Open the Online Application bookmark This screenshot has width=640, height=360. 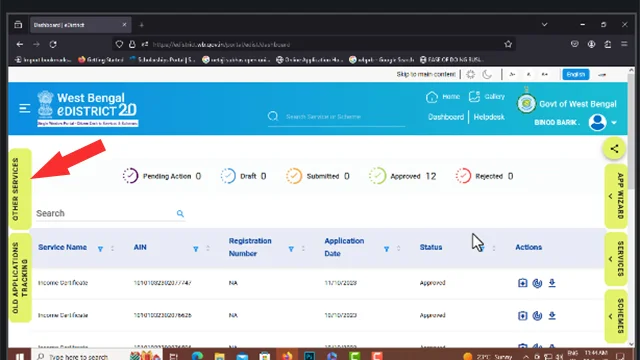point(309,60)
